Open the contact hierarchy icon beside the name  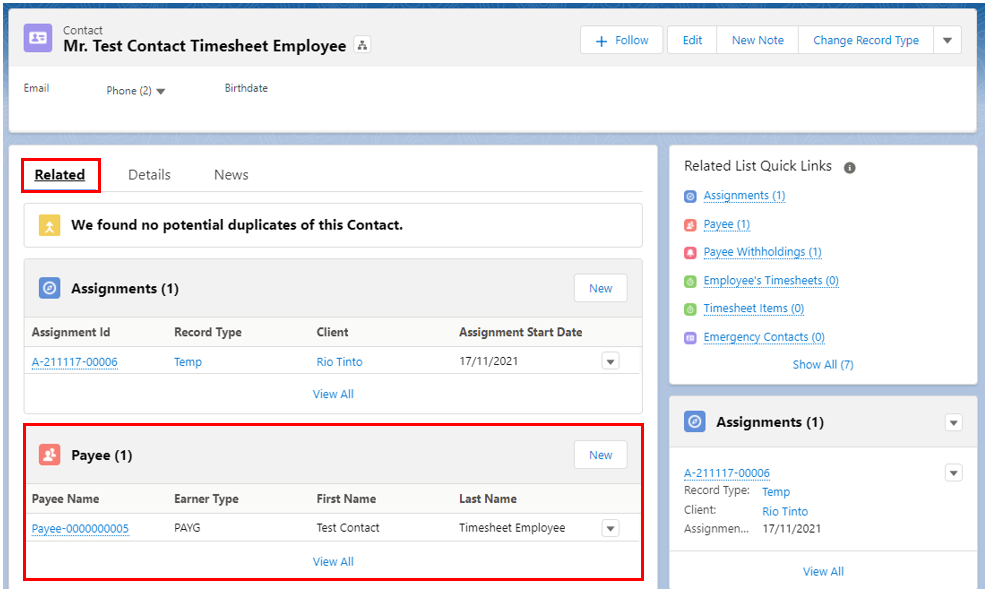362,45
